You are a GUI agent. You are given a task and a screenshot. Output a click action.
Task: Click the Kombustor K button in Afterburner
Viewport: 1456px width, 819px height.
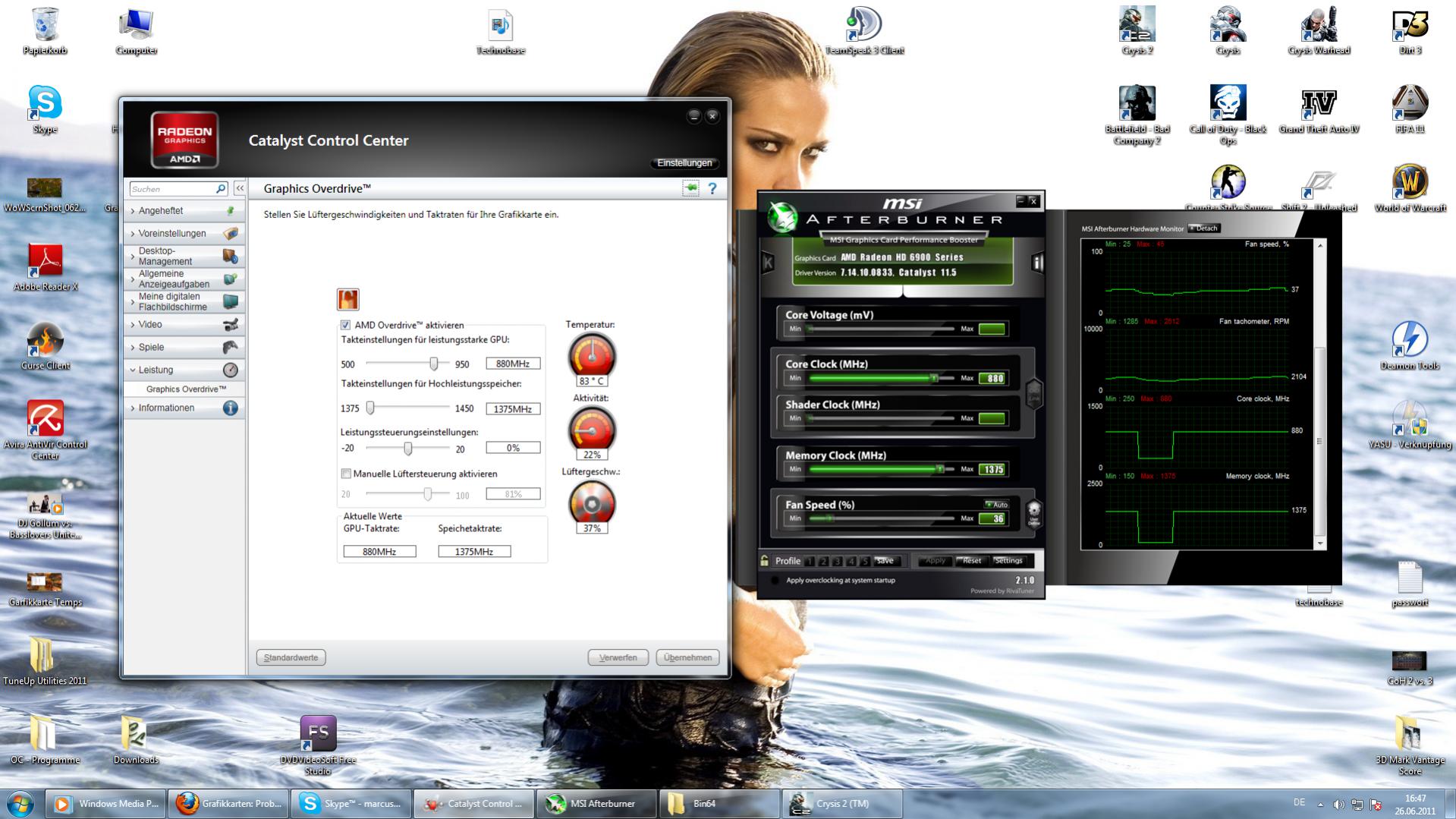click(767, 263)
